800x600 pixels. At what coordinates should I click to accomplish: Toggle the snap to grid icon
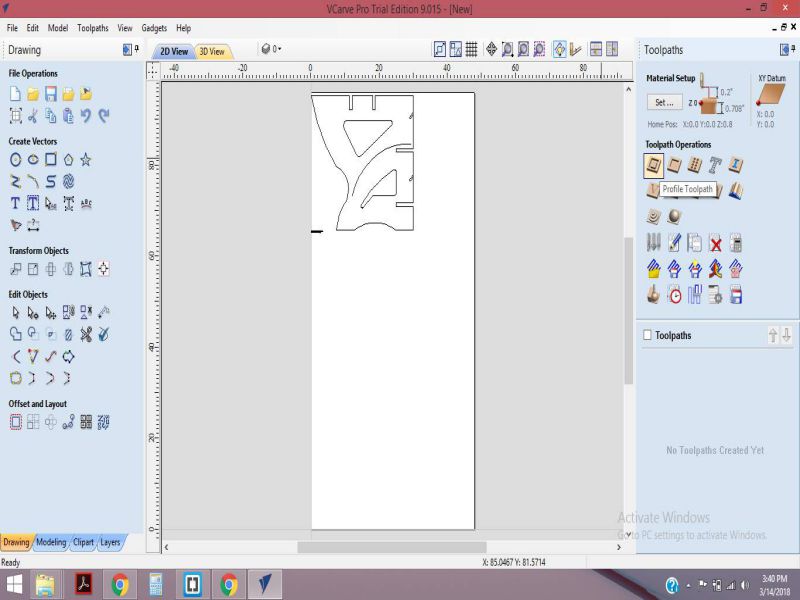tap(471, 49)
